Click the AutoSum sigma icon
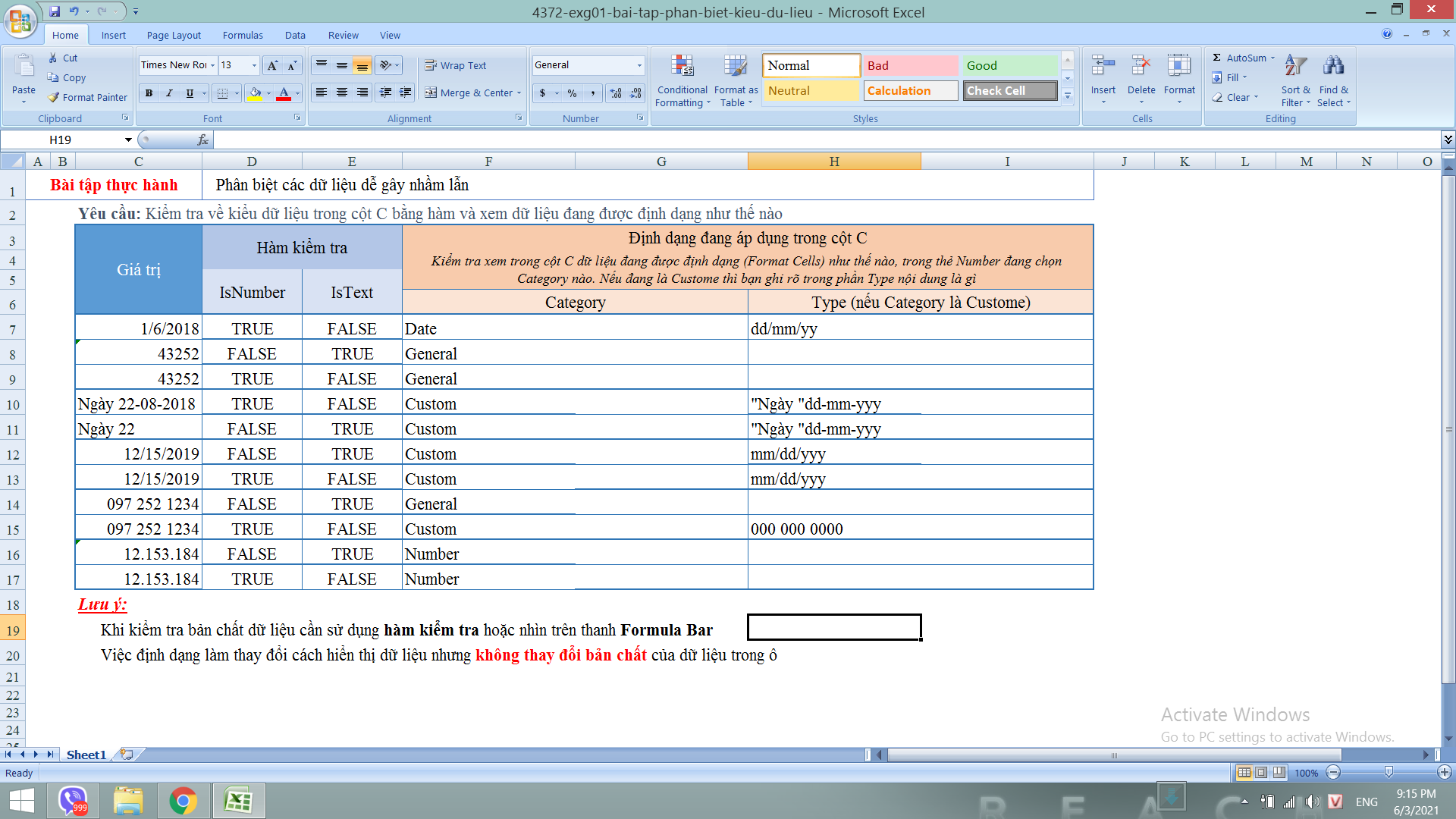This screenshot has height=819, width=1456. (1216, 58)
